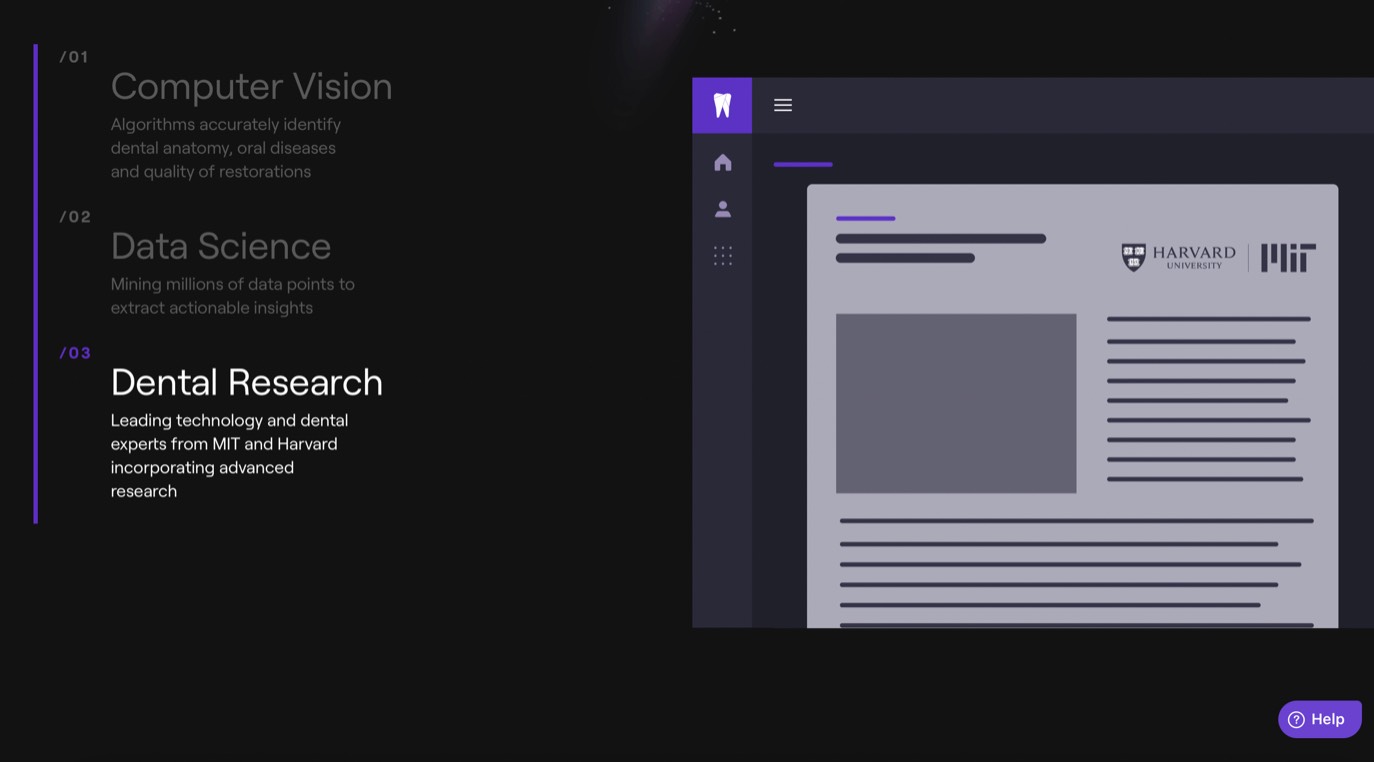Viewport: 1374px width, 762px height.
Task: Open the apps grid dots icon
Action: coord(723,256)
